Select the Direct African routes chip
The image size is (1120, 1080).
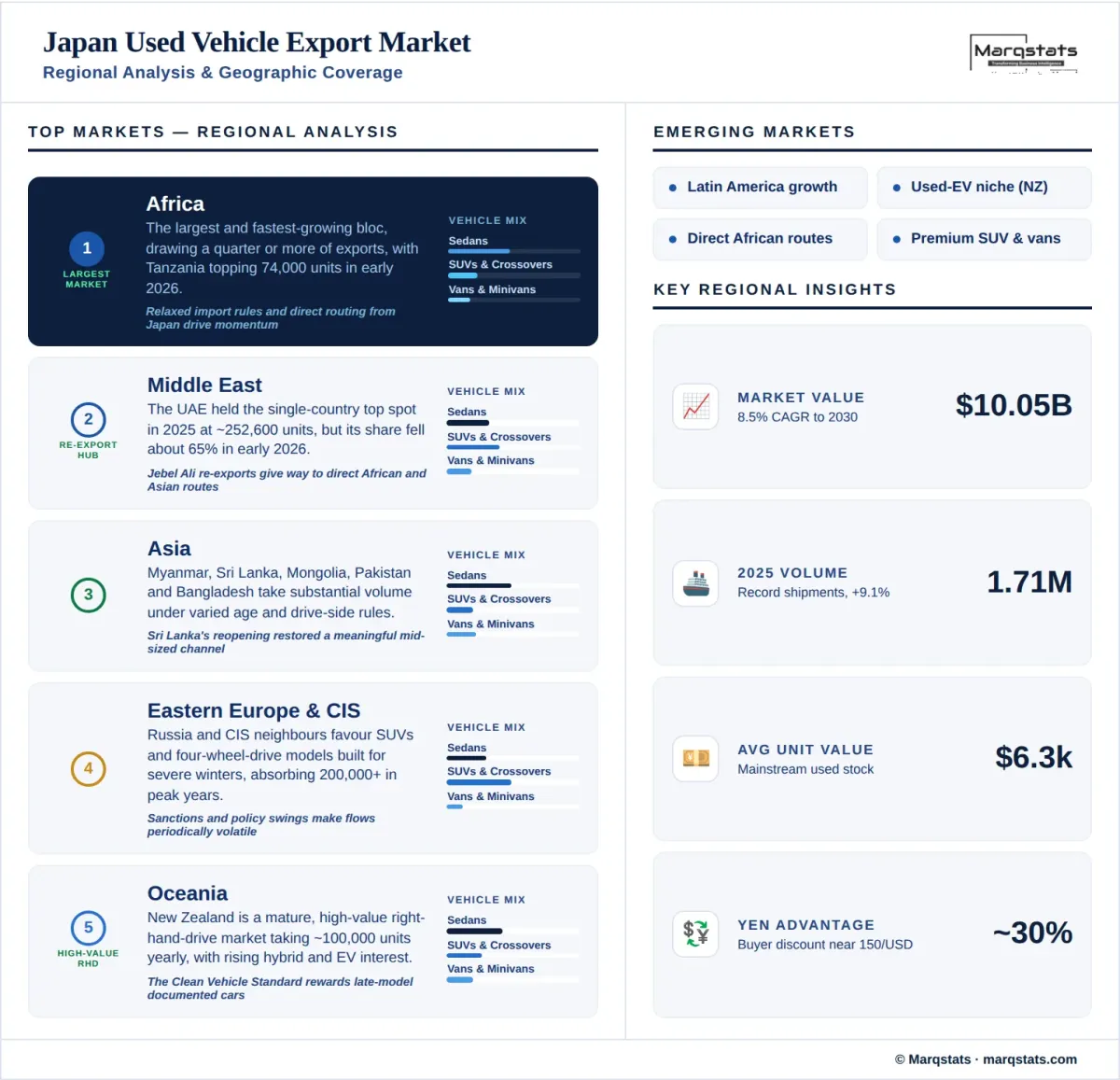click(x=761, y=239)
